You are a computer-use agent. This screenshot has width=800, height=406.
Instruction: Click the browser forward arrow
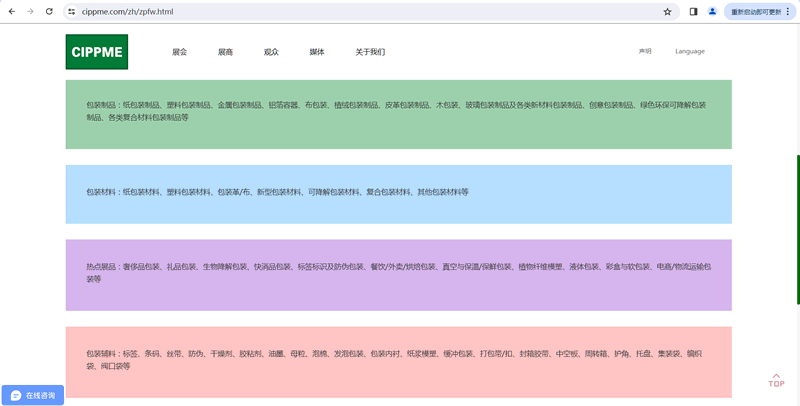30,11
